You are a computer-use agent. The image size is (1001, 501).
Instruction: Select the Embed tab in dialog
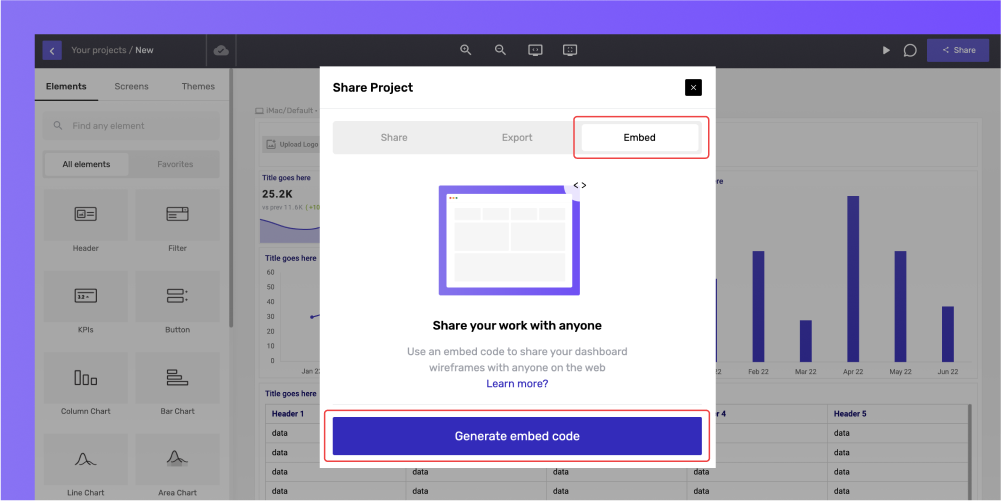(x=640, y=137)
